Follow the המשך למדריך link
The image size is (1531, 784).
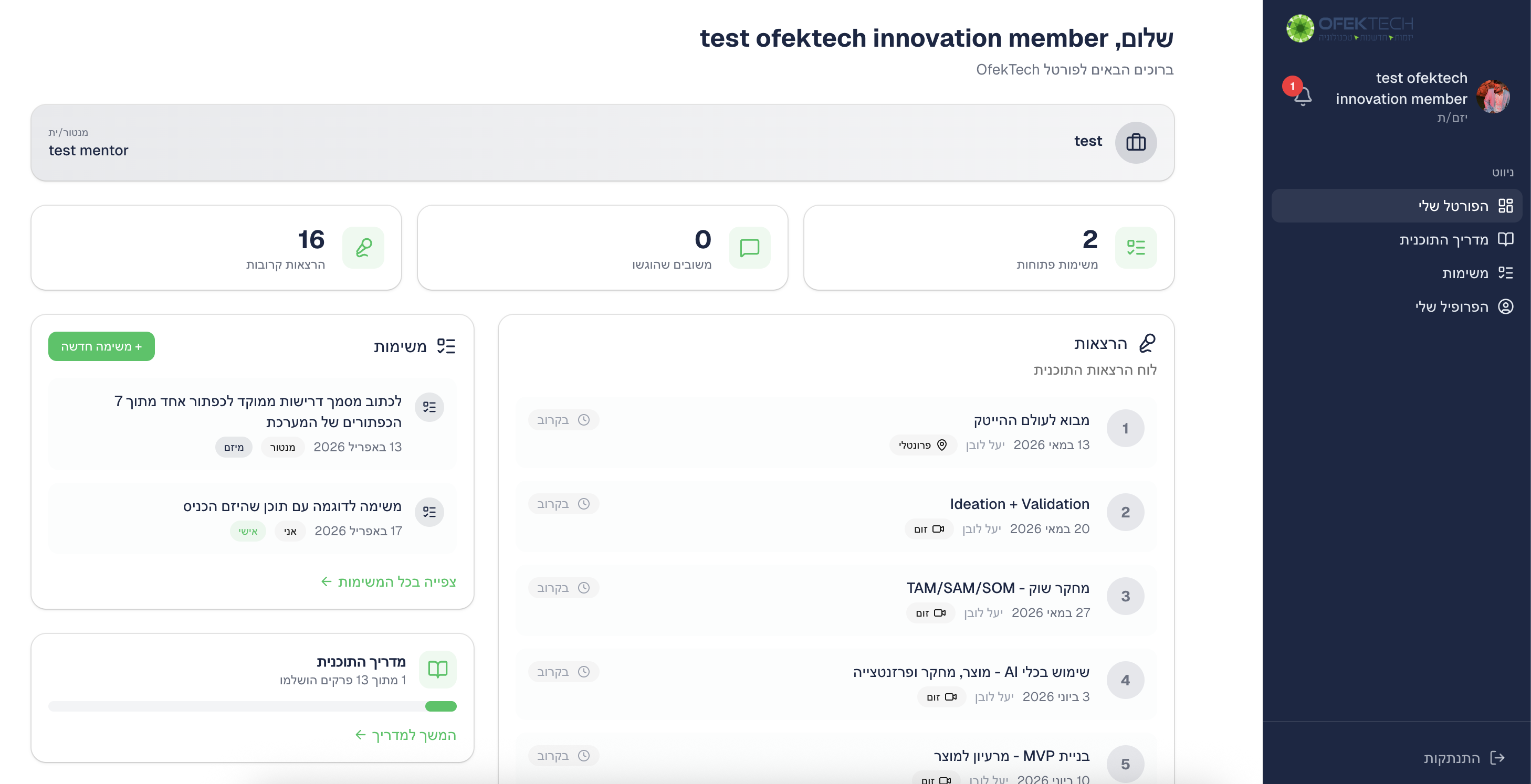click(x=405, y=735)
